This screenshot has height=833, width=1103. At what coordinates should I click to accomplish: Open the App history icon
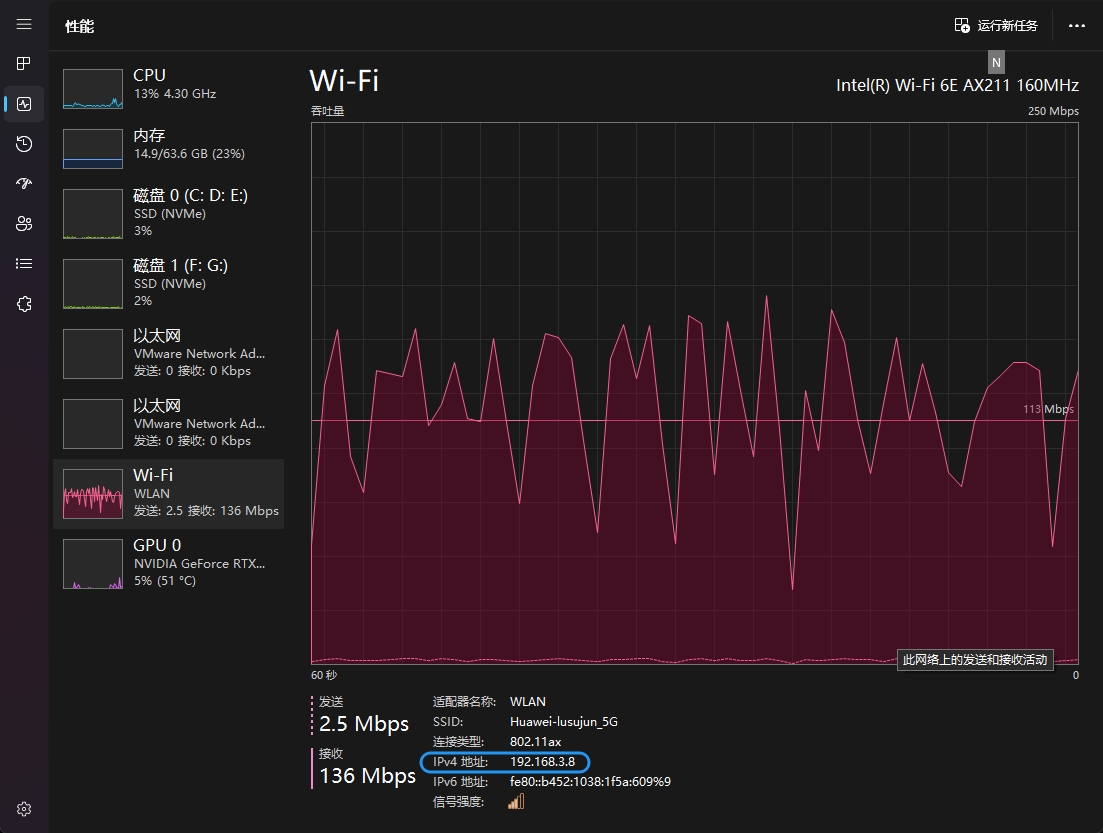pyautogui.click(x=24, y=144)
